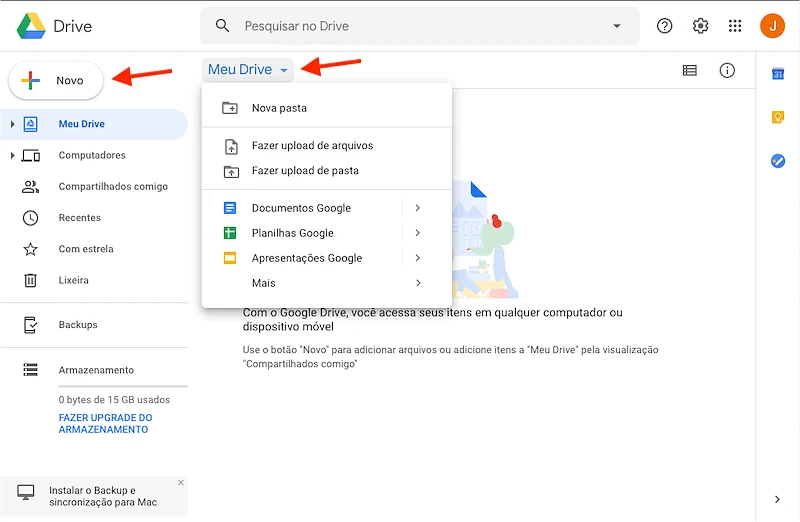Select Meu Drive in the sidebar
This screenshot has height=522, width=800.
point(94,124)
